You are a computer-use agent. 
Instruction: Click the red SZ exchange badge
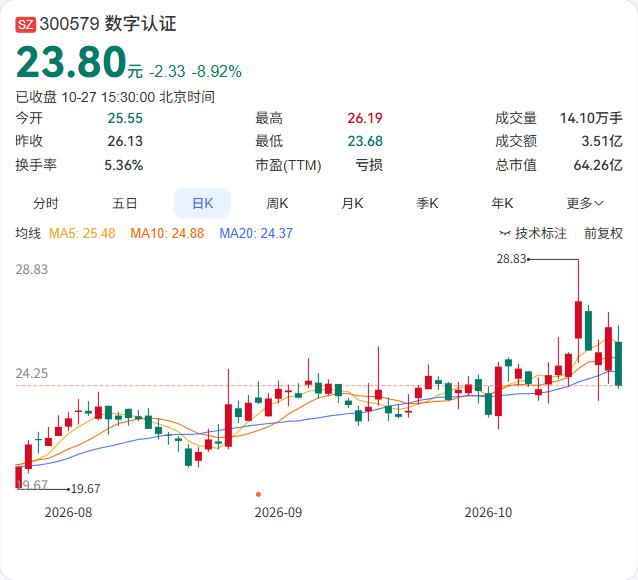(x=26, y=24)
